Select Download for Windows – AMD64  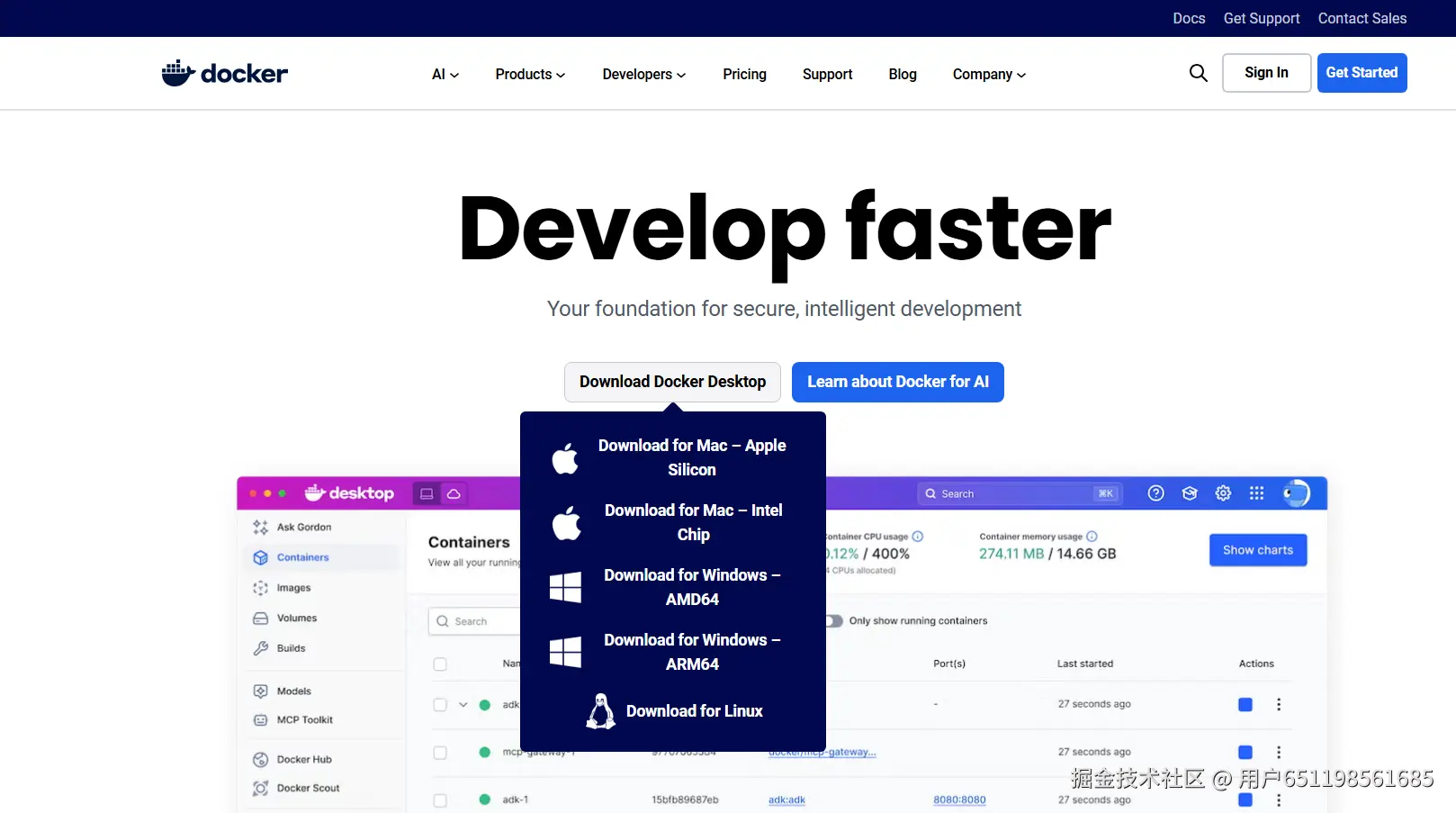[x=673, y=587]
